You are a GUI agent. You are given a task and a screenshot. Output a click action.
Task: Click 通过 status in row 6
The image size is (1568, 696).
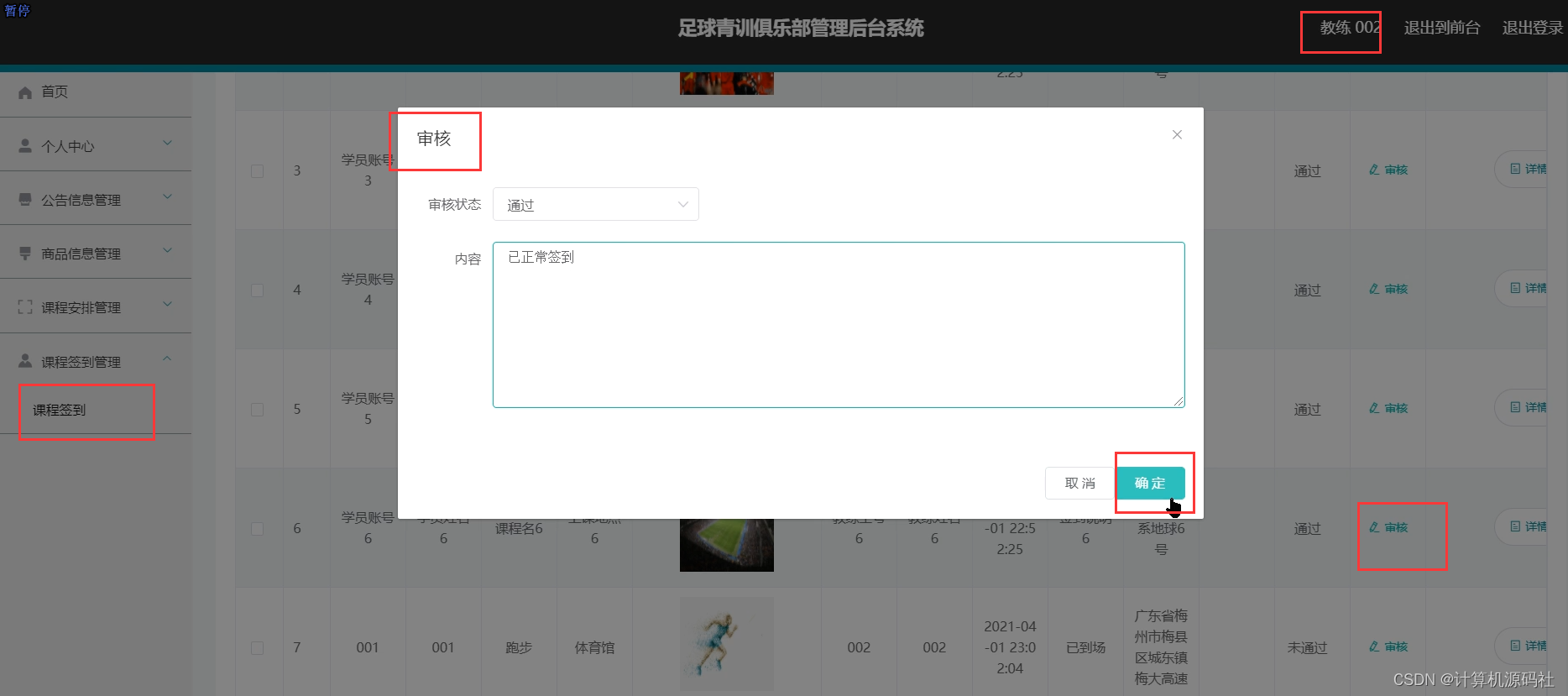[1307, 529]
